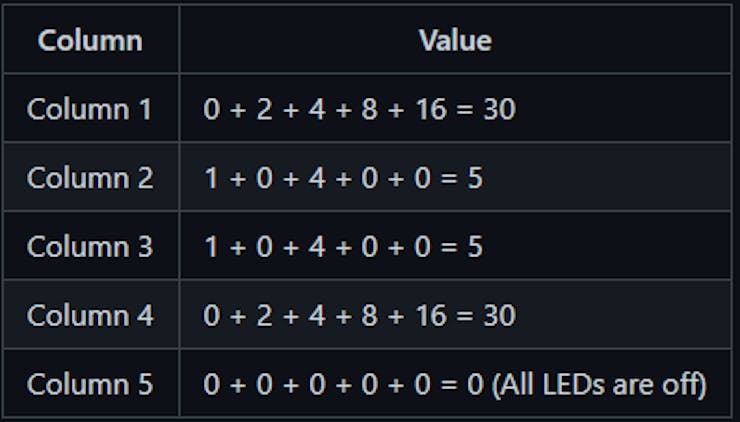The height and width of the screenshot is (422, 740).
Task: Click the result "30" in Column 4 row
Action: coord(499,316)
